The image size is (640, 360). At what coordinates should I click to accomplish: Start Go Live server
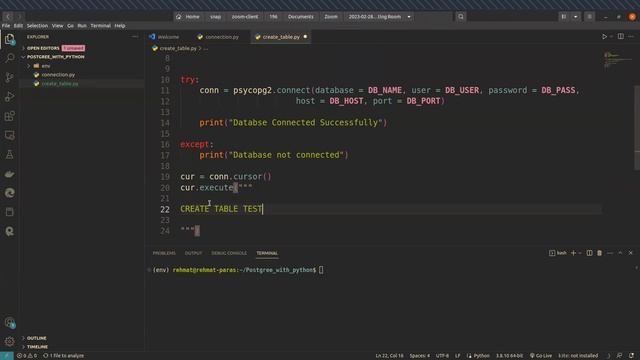coord(541,356)
